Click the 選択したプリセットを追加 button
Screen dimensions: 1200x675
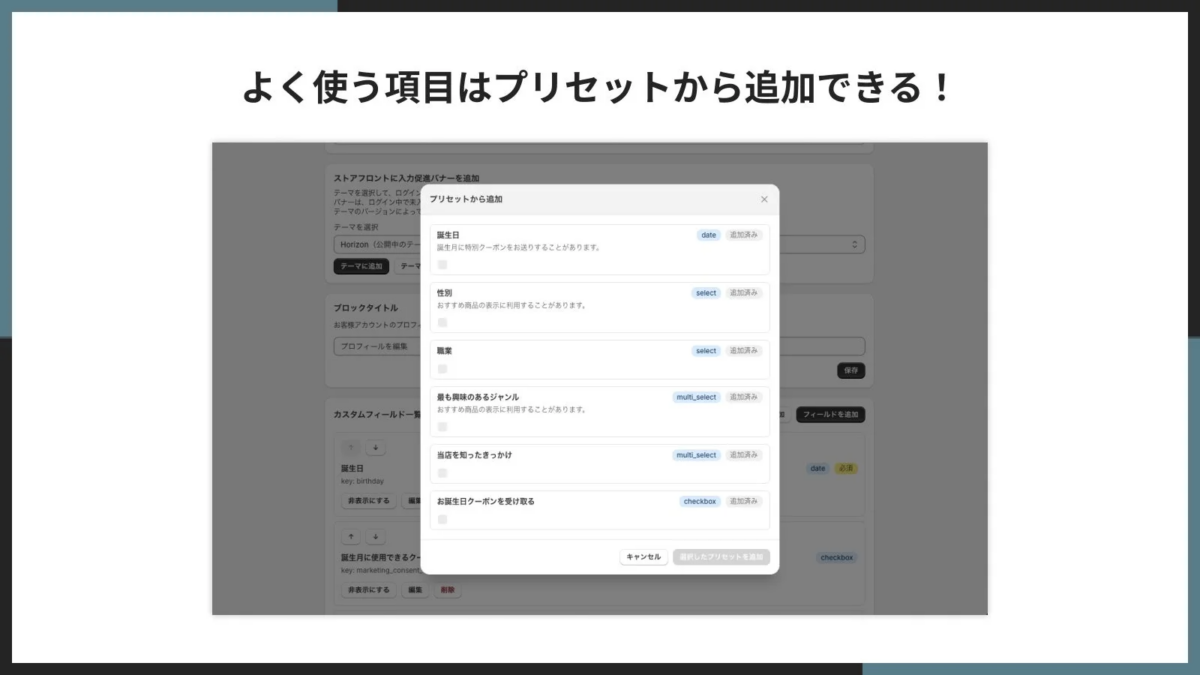click(721, 557)
